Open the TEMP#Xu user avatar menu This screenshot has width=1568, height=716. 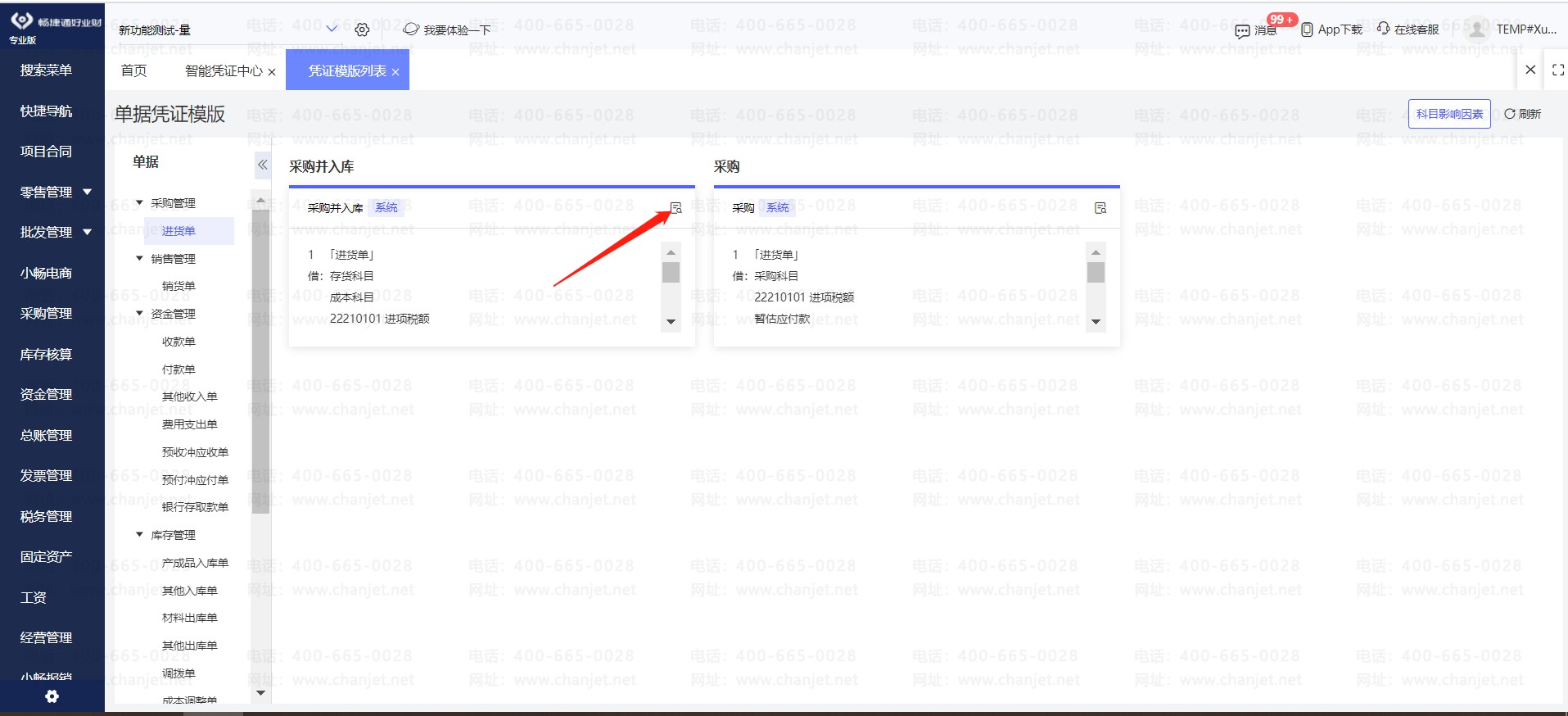pos(1476,29)
